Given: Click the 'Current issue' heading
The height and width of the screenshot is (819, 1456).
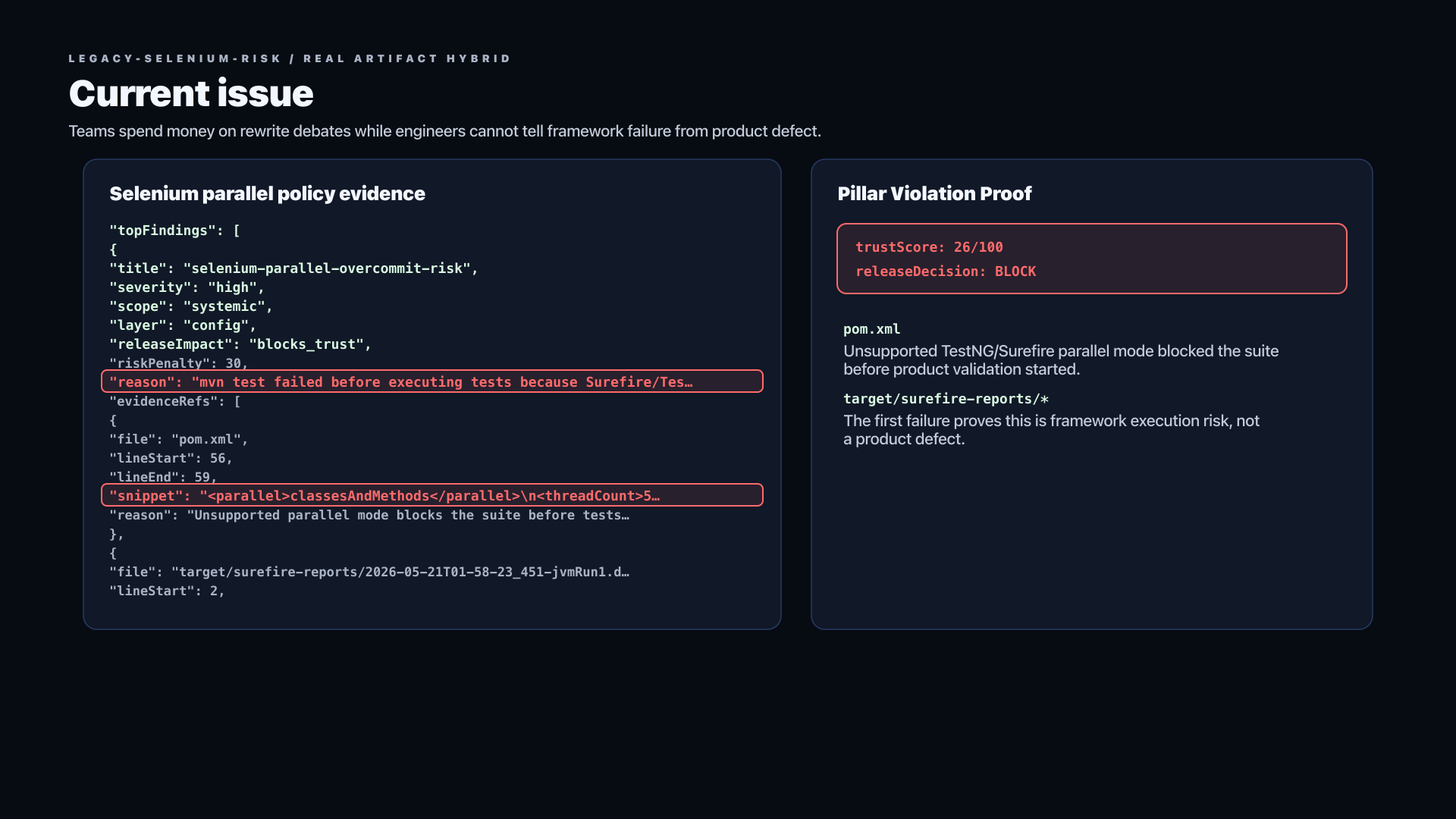Looking at the screenshot, I should 191,93.
